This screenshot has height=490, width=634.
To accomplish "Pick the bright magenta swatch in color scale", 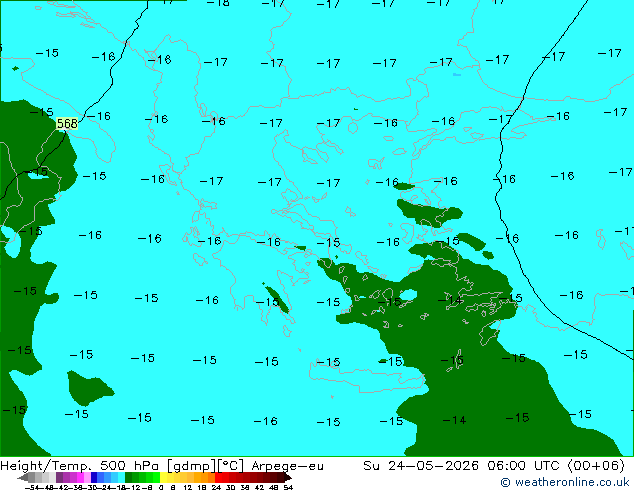I will [x=80, y=477].
